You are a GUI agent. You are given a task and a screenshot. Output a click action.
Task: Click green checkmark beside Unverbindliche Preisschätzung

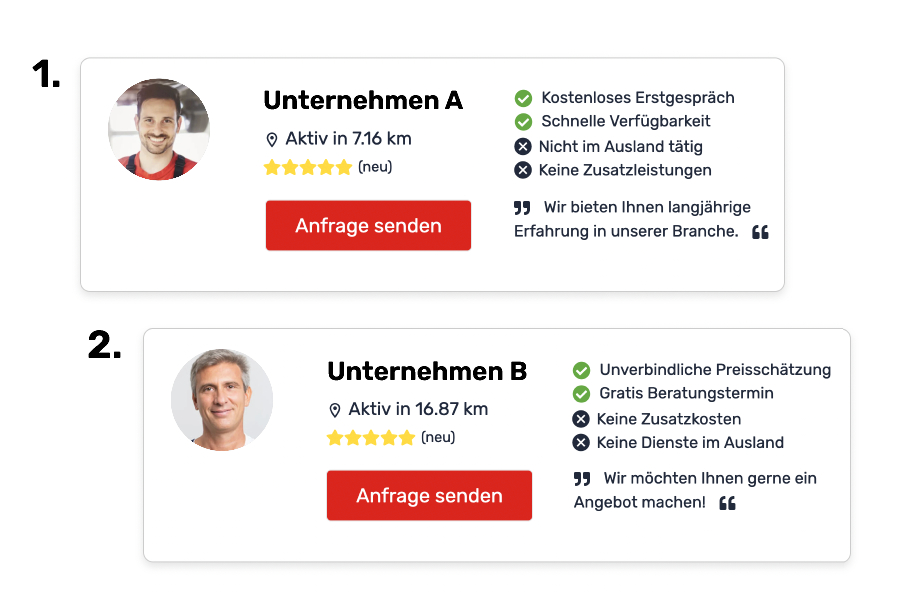click(581, 370)
